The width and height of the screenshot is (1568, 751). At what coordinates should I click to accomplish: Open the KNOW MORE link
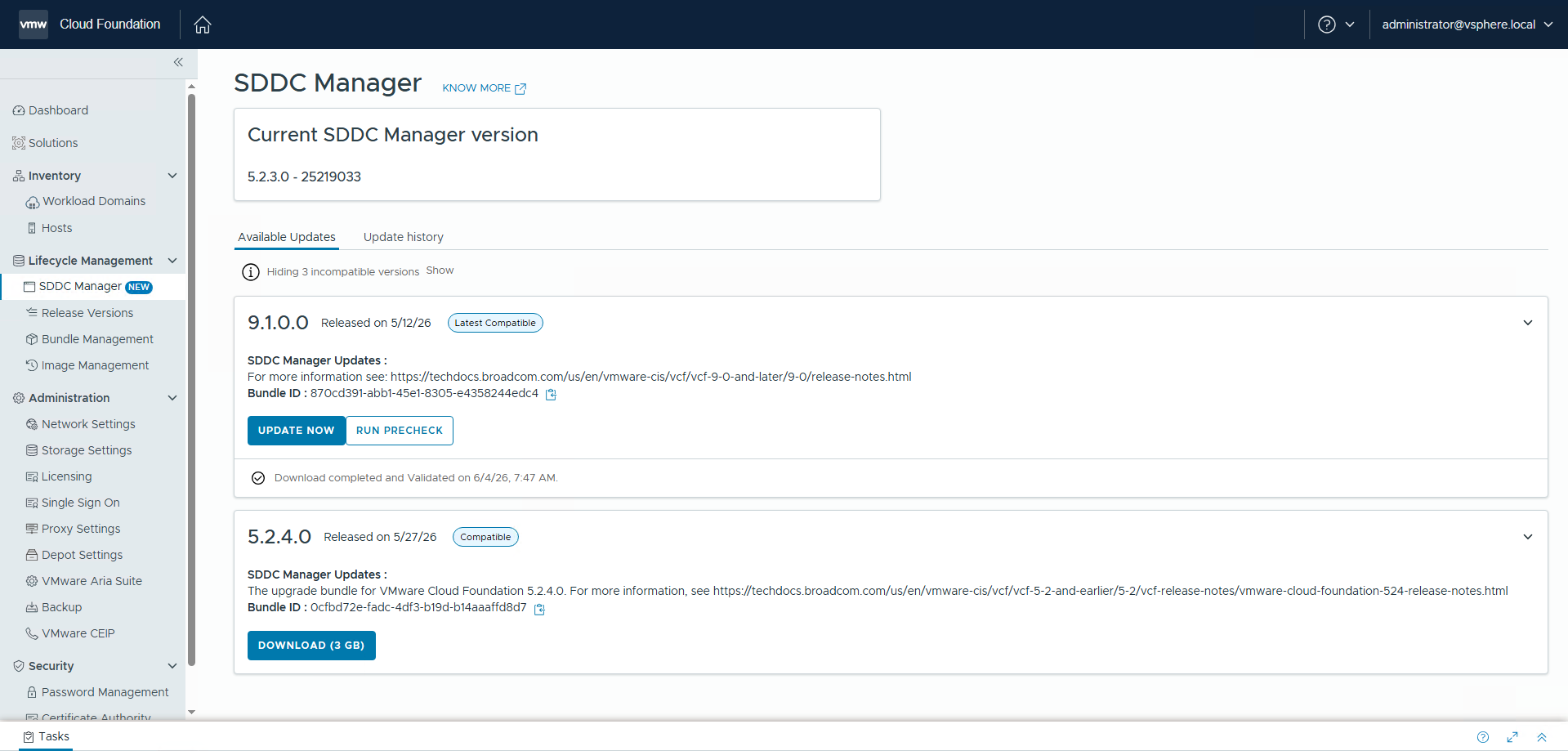[x=485, y=88]
